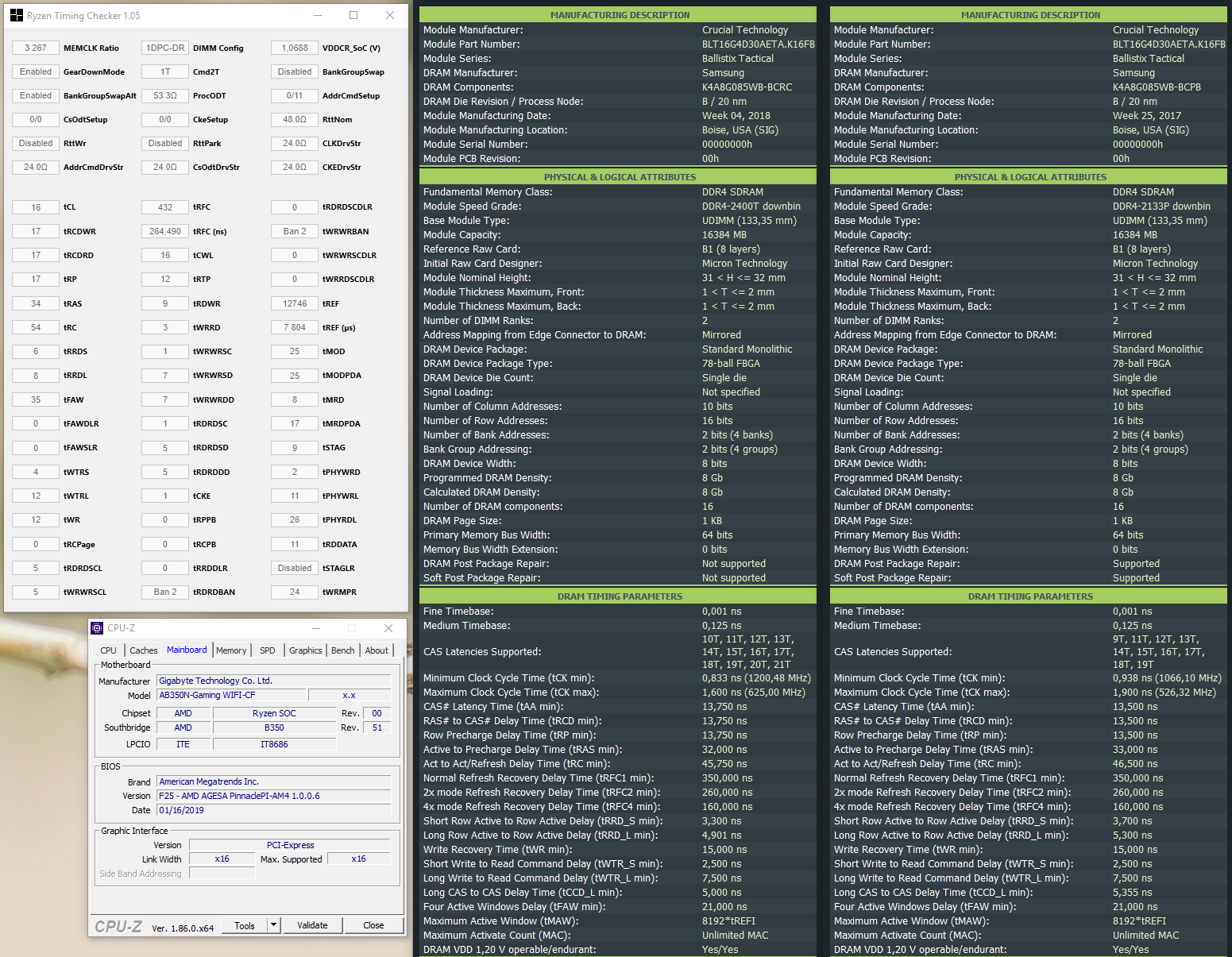The width and height of the screenshot is (1232, 957).
Task: Click the tREF value 12746
Action: [x=295, y=303]
